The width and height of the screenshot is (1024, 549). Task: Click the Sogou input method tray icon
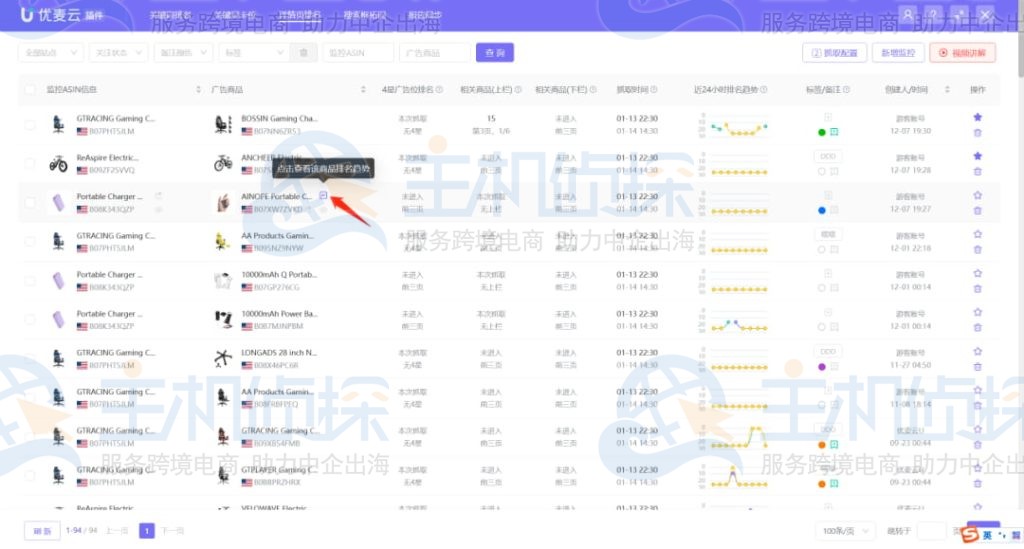click(970, 535)
